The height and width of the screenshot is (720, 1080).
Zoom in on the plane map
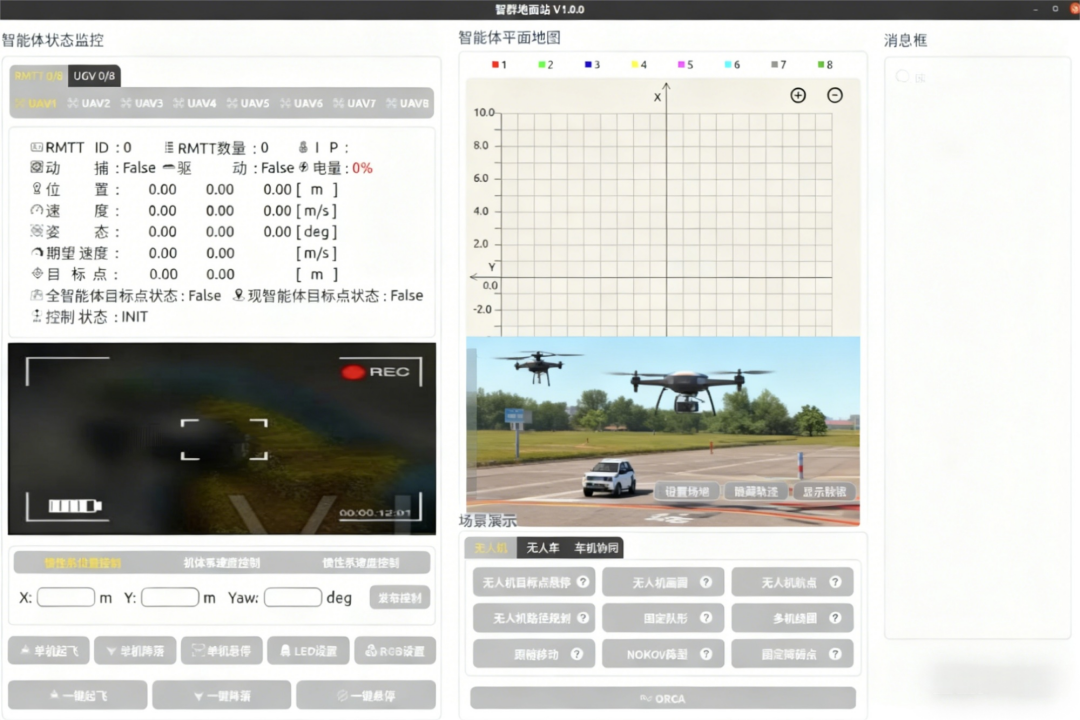tap(798, 95)
